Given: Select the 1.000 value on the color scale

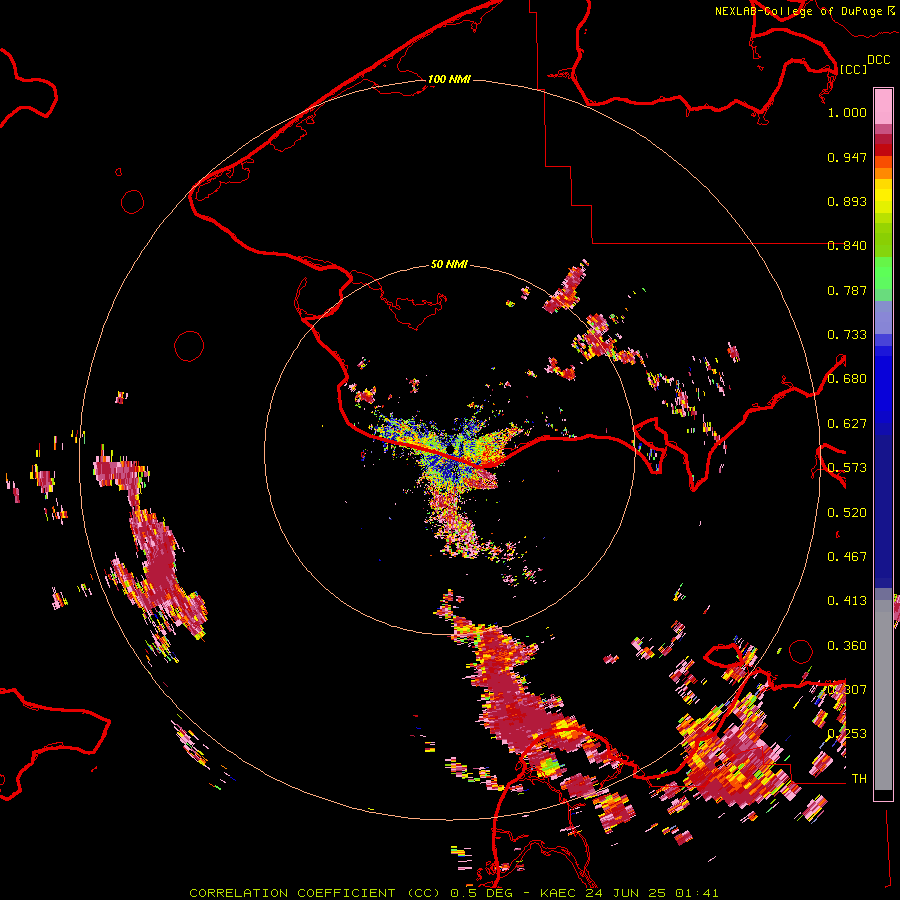Looking at the screenshot, I should click(847, 112).
